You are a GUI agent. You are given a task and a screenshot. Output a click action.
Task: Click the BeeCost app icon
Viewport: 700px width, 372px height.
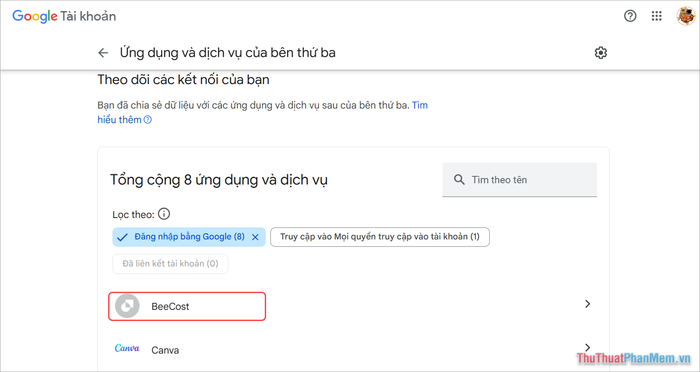(x=127, y=306)
